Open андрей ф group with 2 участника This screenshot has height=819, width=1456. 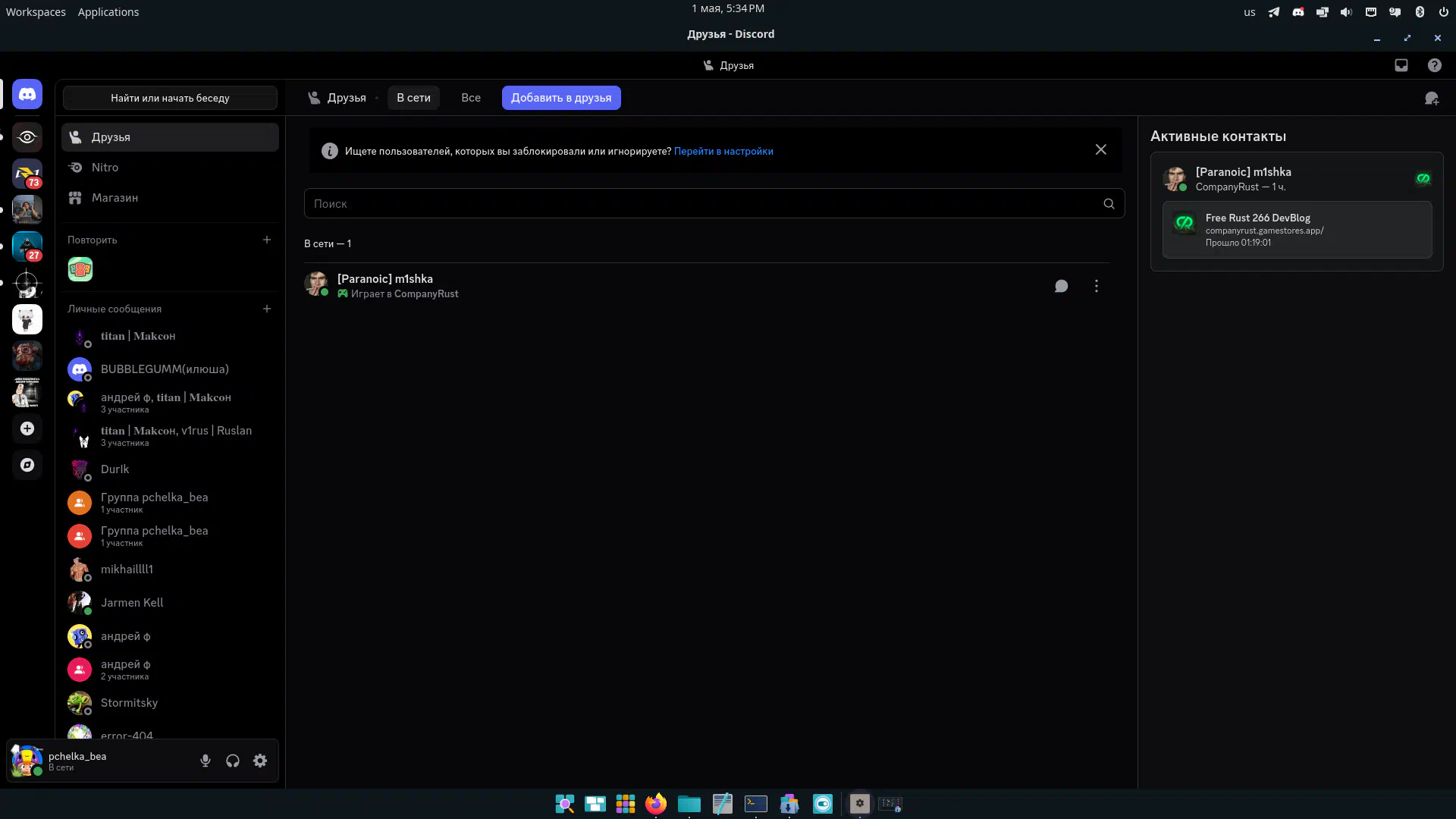click(x=170, y=670)
